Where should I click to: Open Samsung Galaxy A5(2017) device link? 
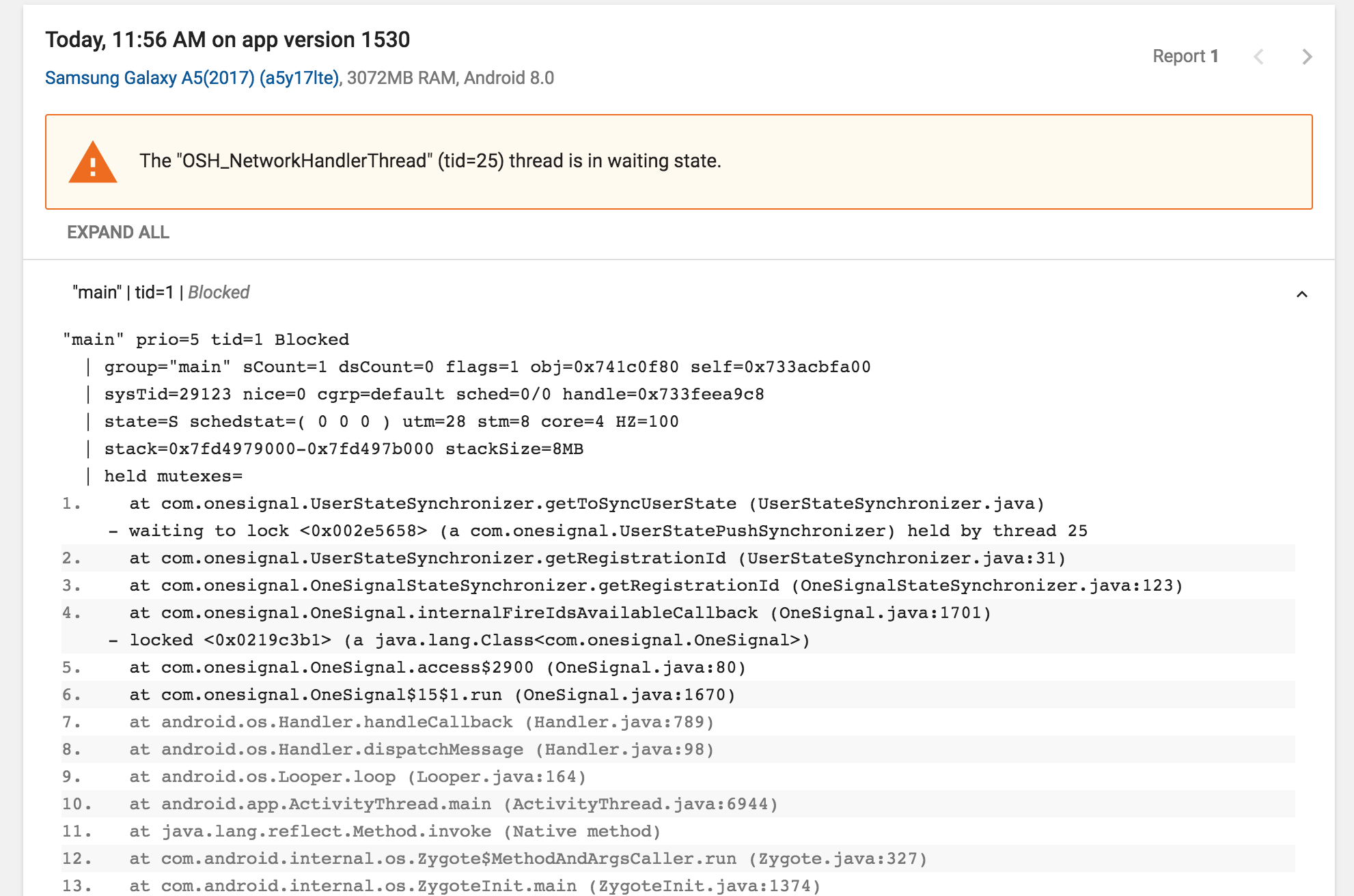(192, 78)
